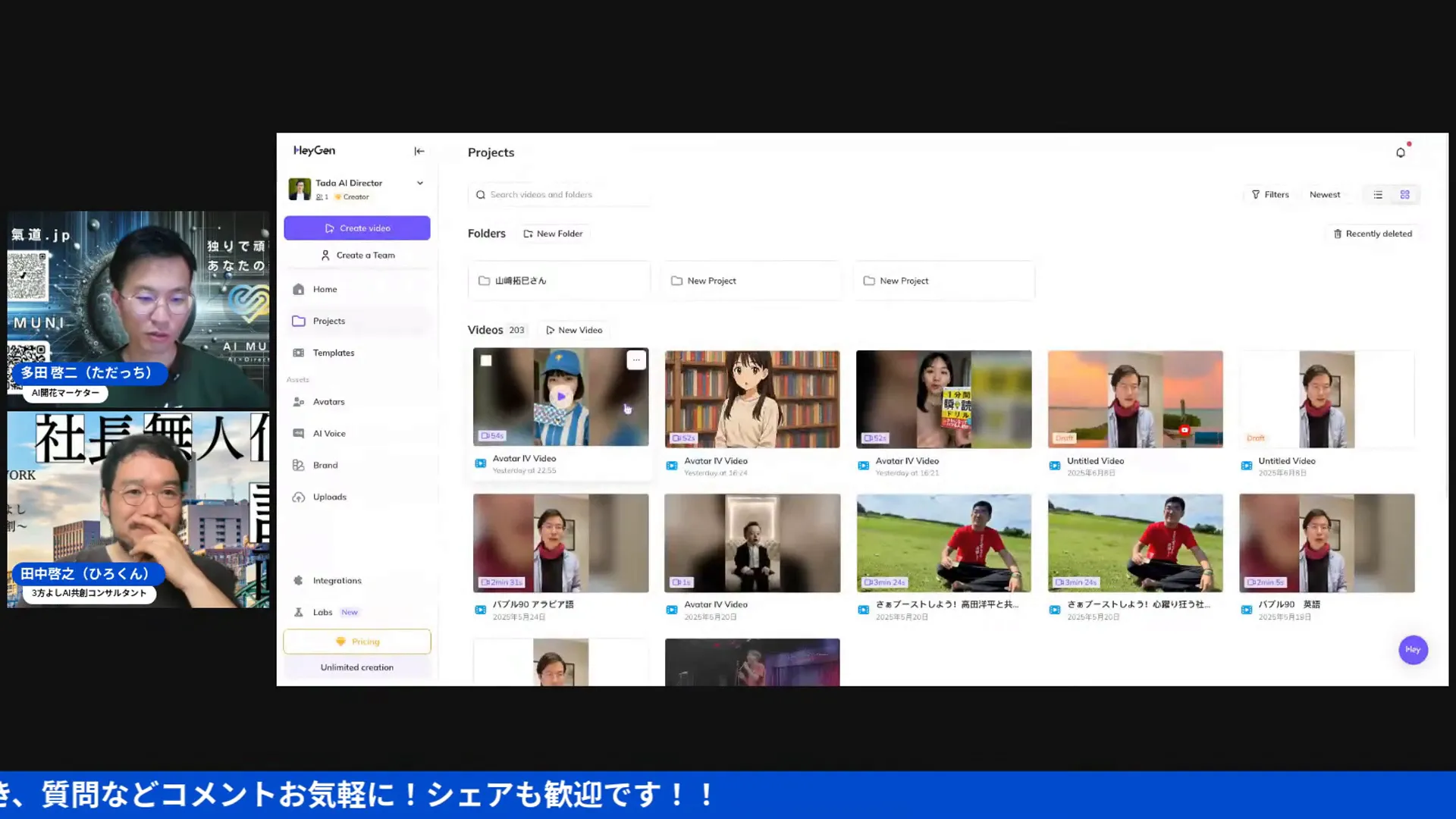Open the sunset Untitled Video draft
The image size is (1456, 819).
1135,399
